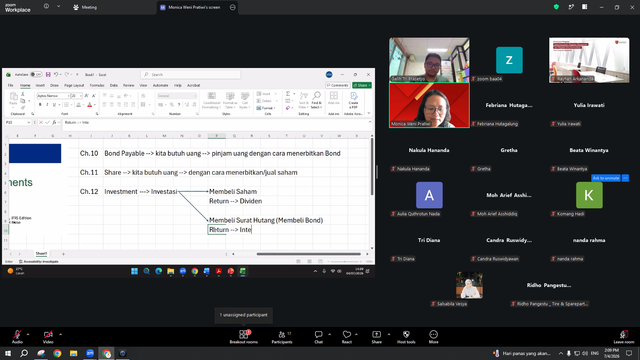Toggle Bold formatting in Excel
The width and height of the screenshot is (640, 360).
coord(40,105)
